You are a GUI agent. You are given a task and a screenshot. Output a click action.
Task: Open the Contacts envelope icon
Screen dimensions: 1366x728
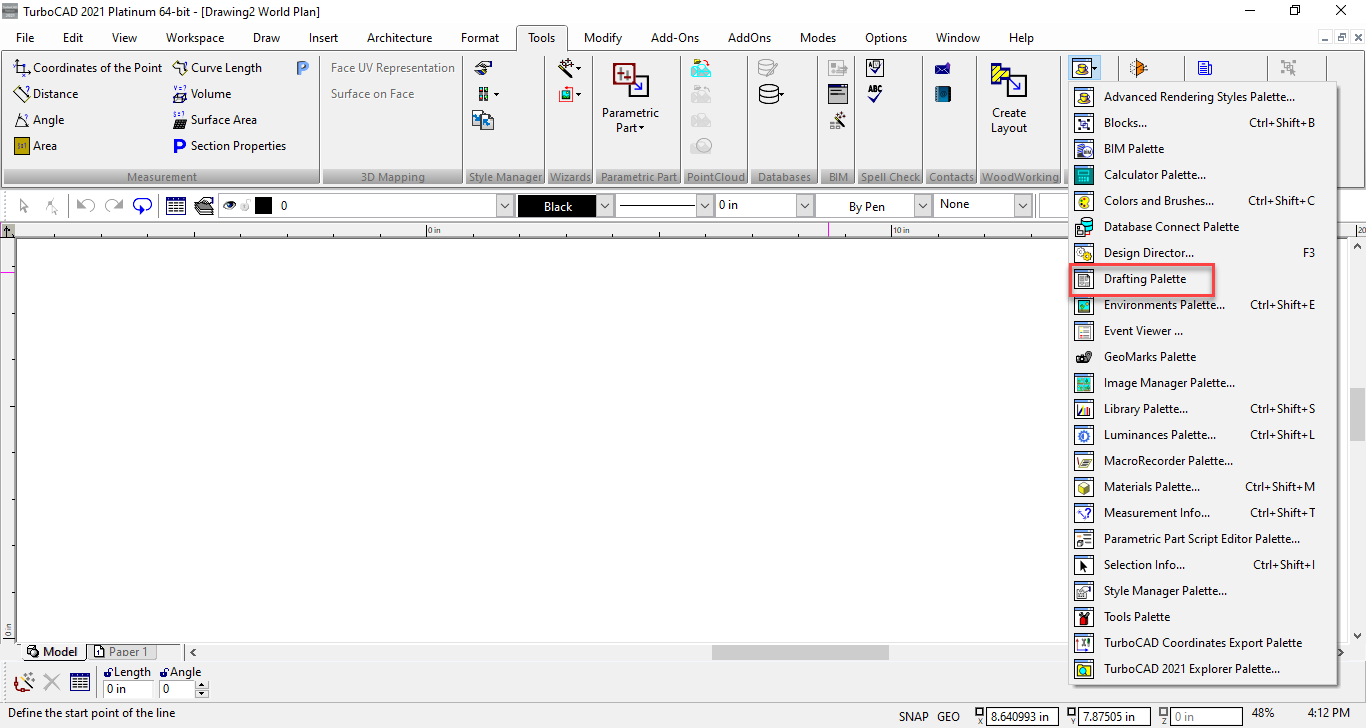coord(942,68)
